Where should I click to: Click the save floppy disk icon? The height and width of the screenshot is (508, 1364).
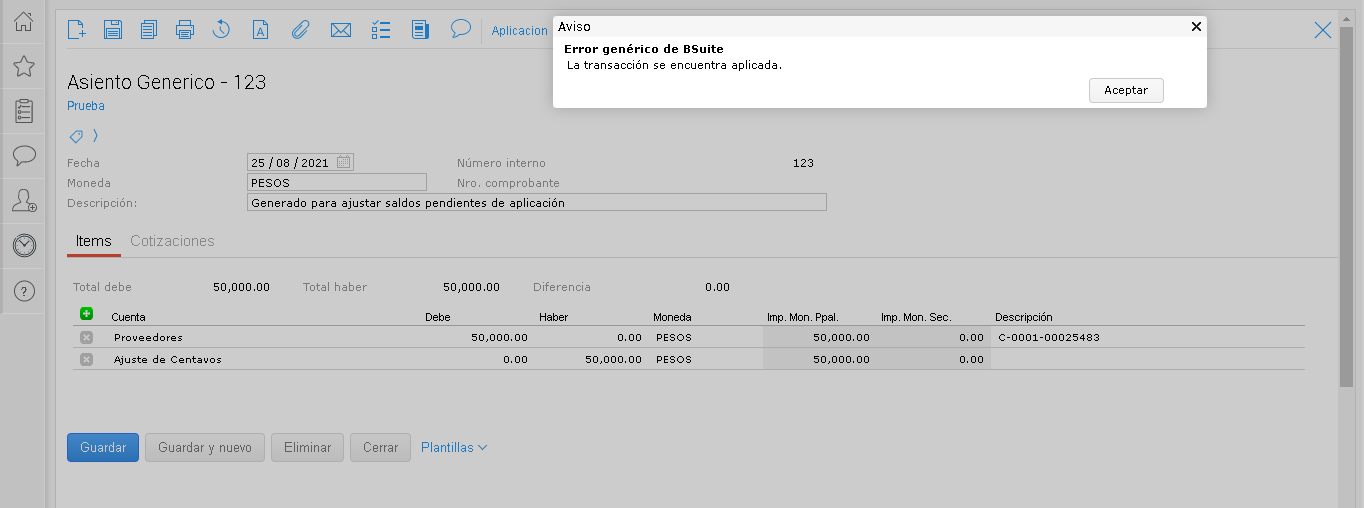112,29
